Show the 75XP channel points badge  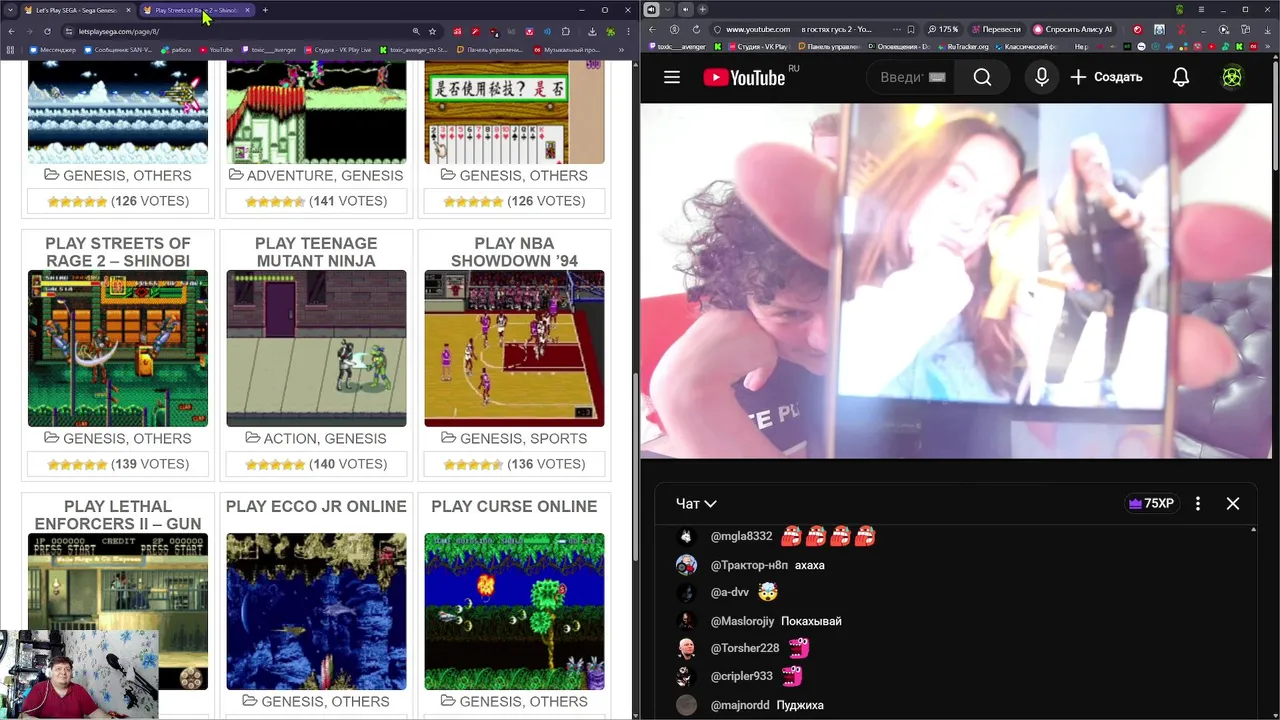[x=1151, y=504]
